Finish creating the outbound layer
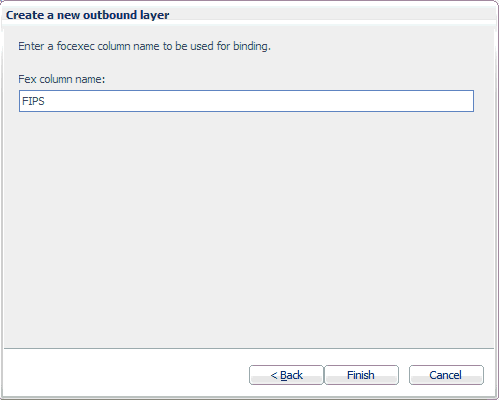Screen dimensions: 499x400 361,375
